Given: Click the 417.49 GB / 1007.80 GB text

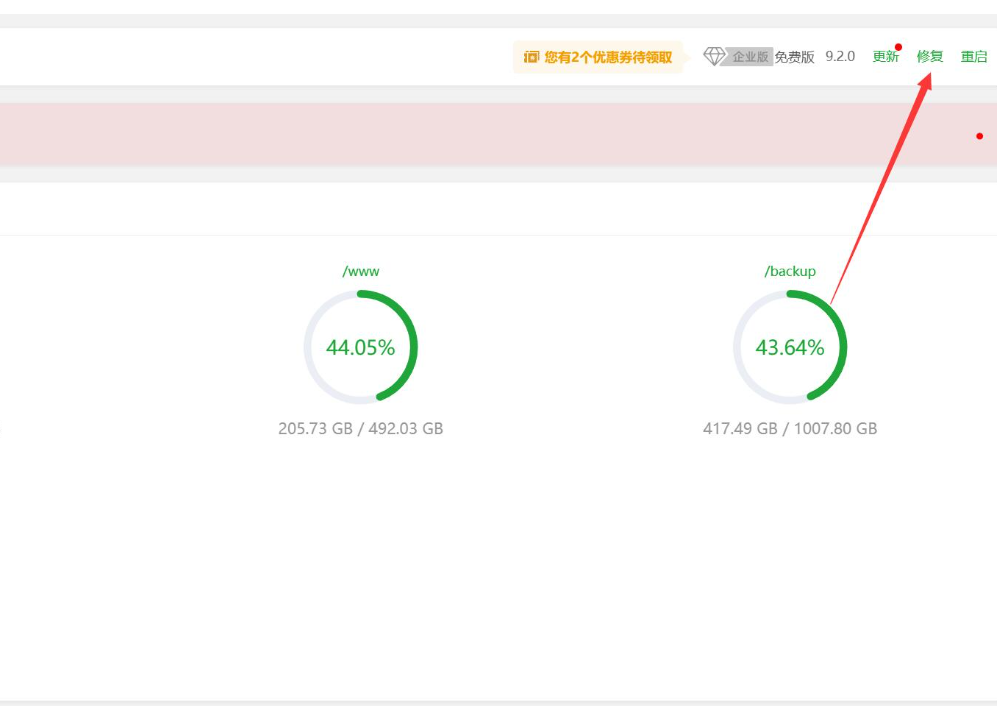Looking at the screenshot, I should coord(790,428).
